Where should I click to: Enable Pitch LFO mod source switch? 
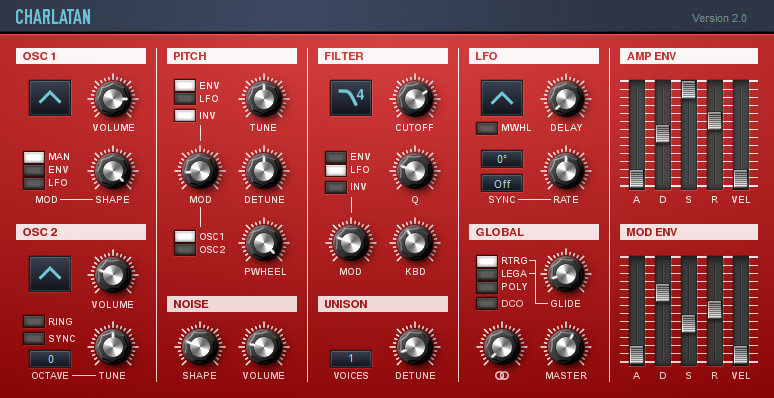(x=185, y=98)
